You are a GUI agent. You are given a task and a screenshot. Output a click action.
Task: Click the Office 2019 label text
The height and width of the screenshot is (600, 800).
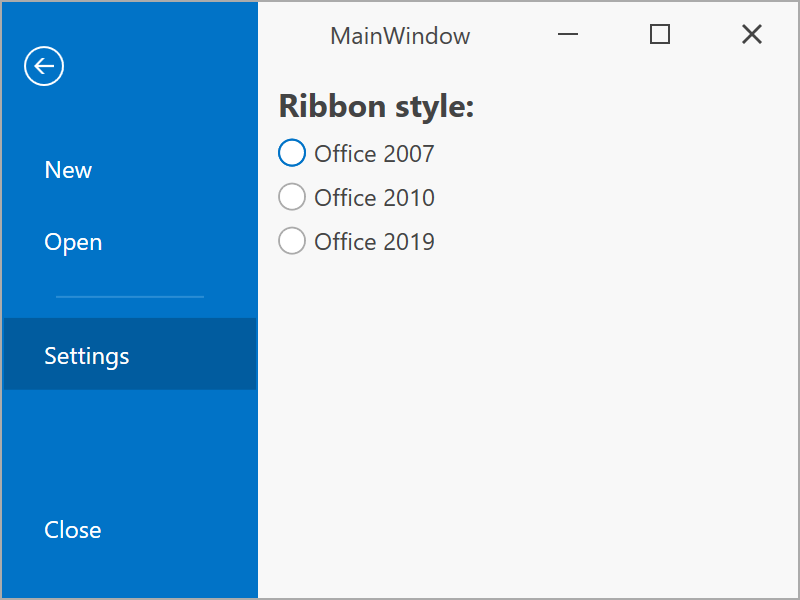[x=374, y=241]
